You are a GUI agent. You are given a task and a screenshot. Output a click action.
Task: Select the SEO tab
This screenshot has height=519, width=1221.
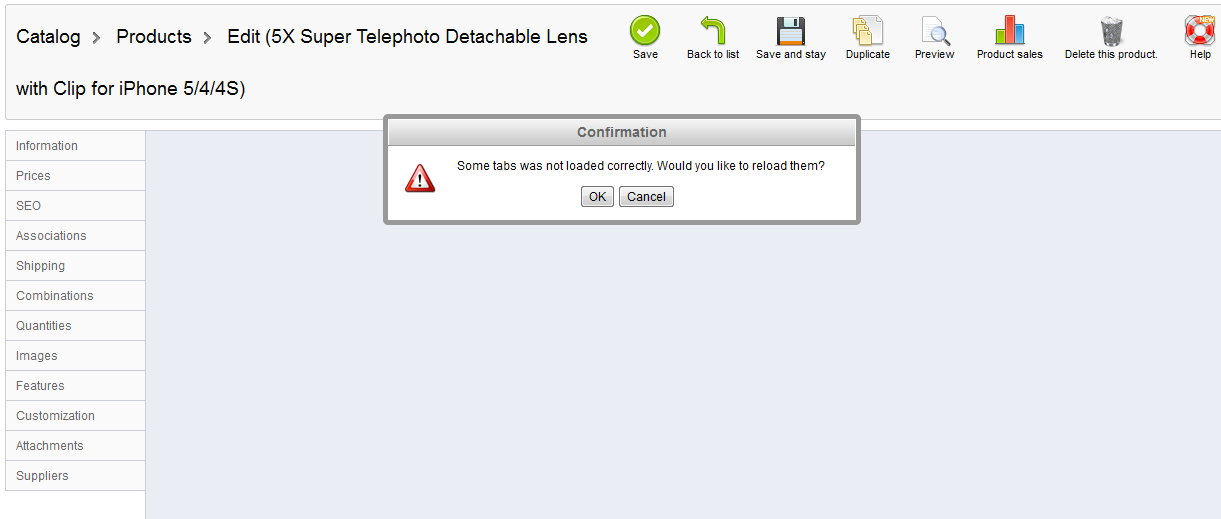(x=75, y=206)
